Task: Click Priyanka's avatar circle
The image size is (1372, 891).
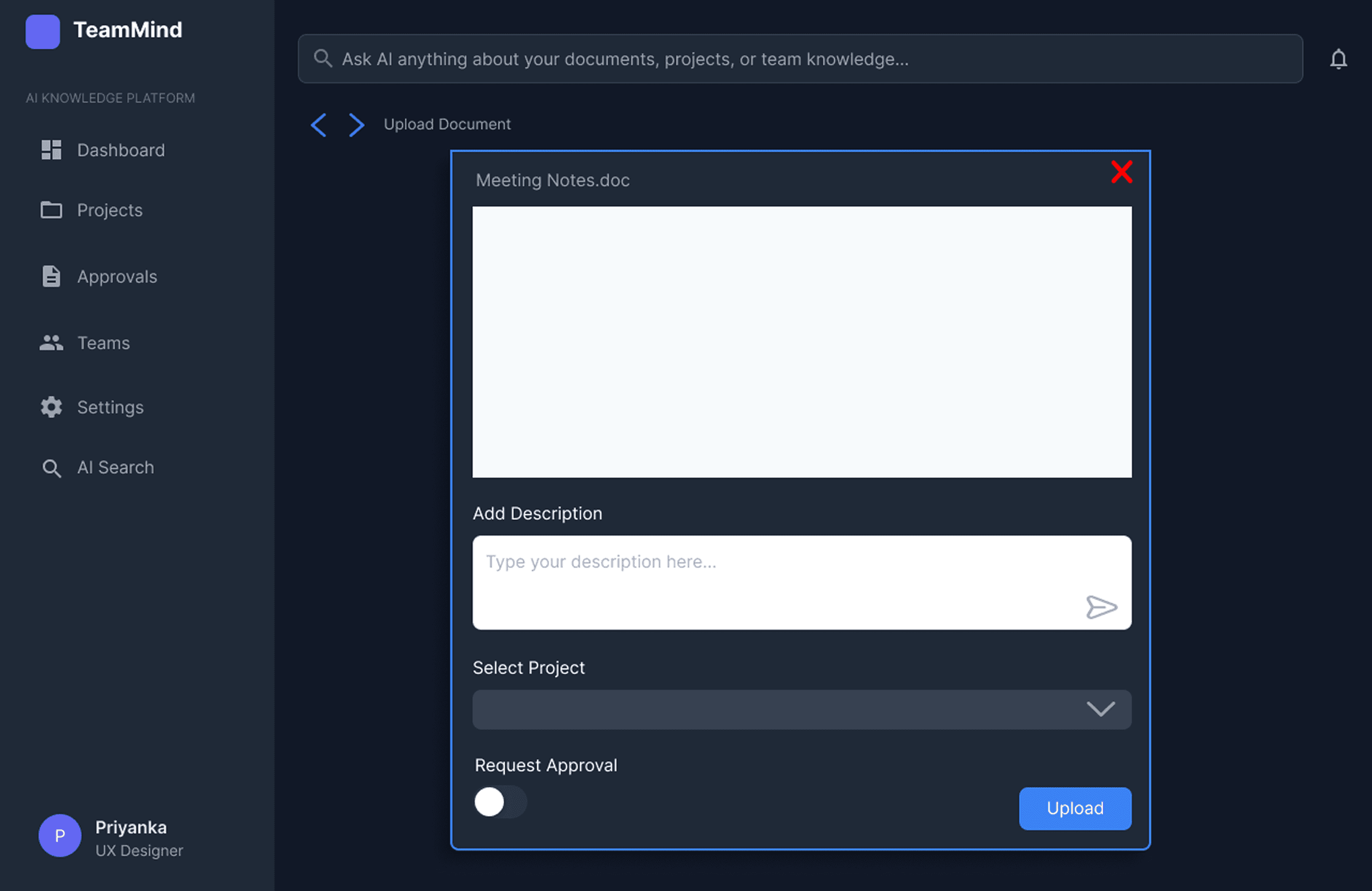Action: pyautogui.click(x=60, y=835)
